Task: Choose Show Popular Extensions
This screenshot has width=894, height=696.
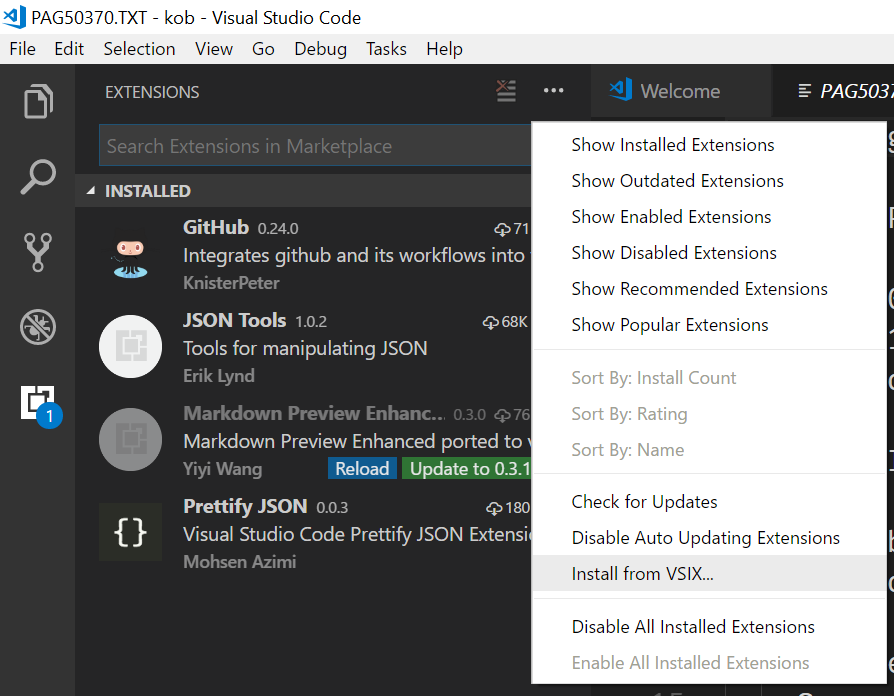Action: pyautogui.click(x=709, y=325)
